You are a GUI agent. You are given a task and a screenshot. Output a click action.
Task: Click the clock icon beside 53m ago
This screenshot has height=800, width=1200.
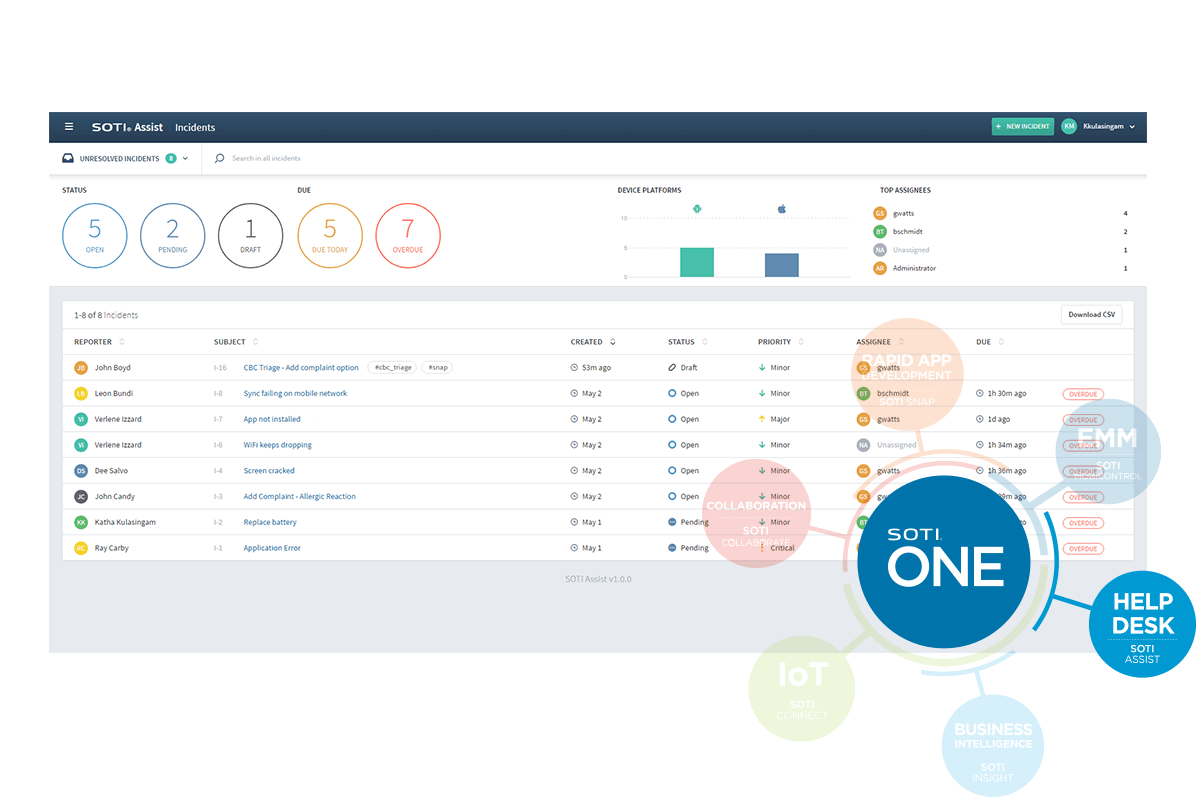coord(574,368)
